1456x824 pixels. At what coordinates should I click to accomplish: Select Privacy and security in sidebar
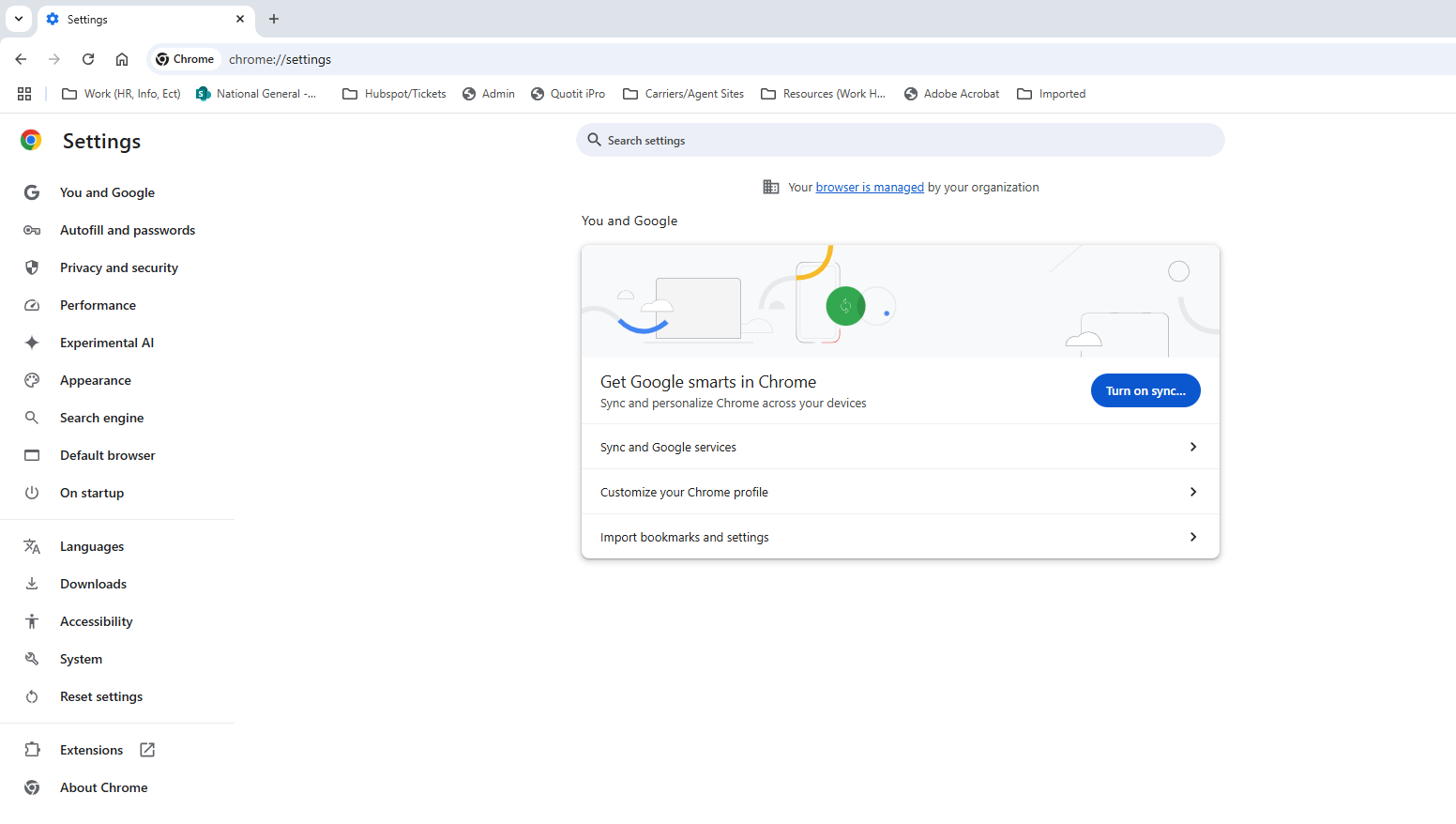click(119, 267)
